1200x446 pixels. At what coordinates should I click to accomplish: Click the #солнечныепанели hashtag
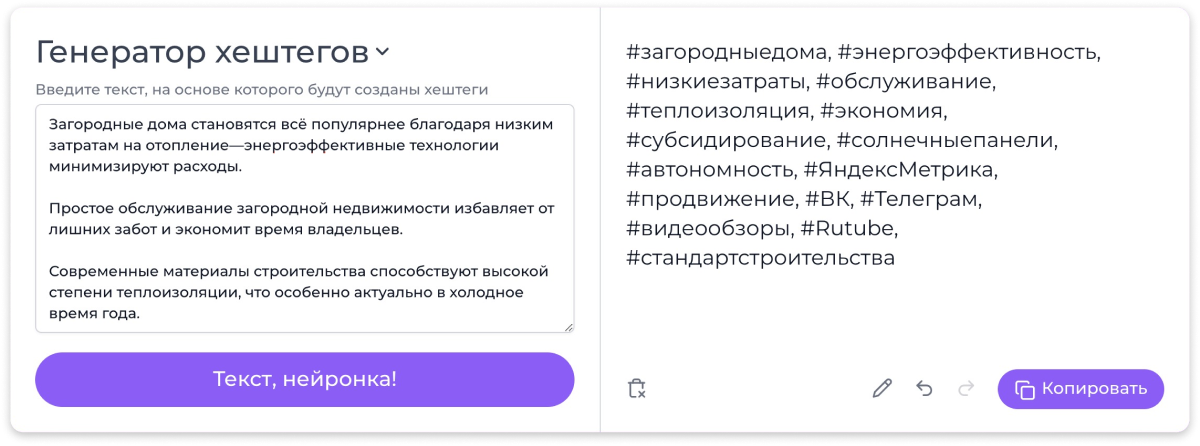pyautogui.click(x=946, y=139)
